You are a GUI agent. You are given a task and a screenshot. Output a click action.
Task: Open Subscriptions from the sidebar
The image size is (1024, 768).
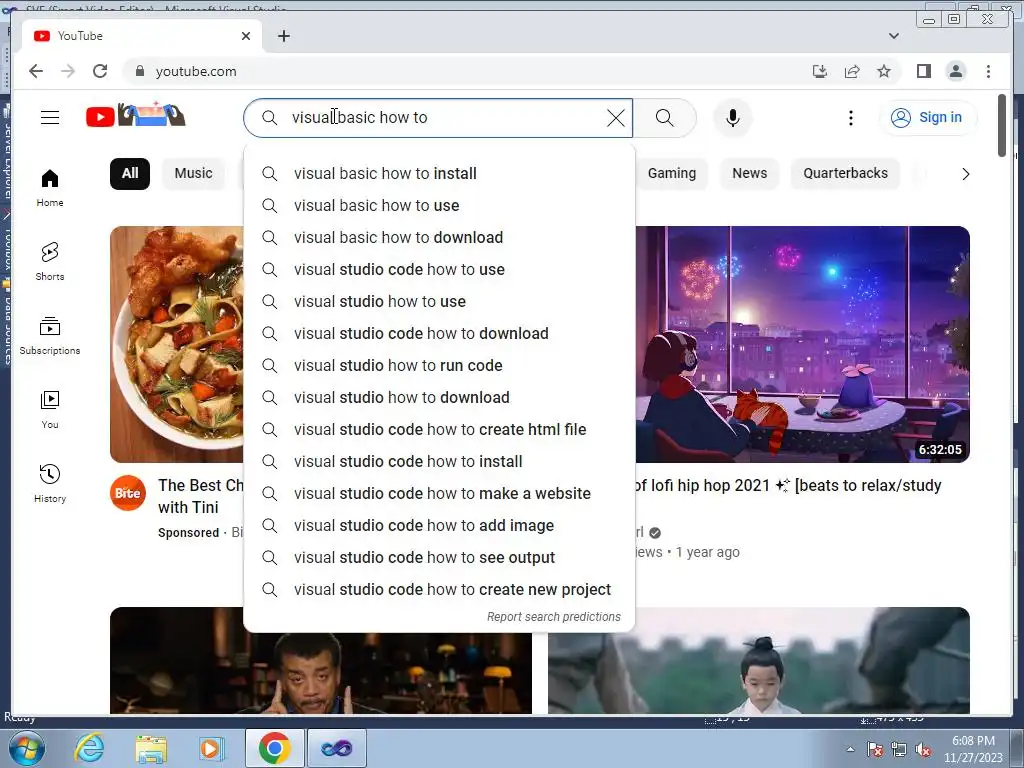(x=50, y=336)
